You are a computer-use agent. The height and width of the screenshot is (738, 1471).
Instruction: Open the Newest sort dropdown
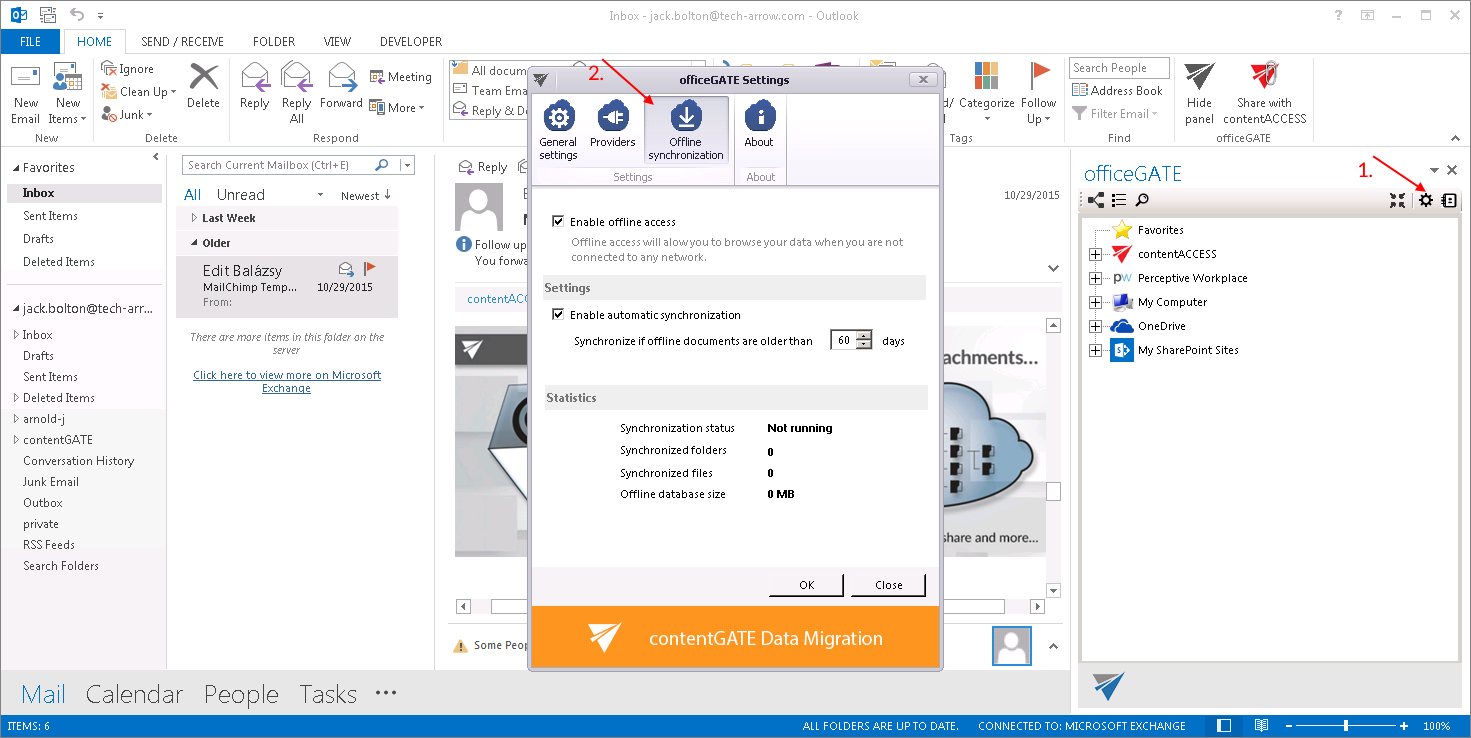coord(365,195)
